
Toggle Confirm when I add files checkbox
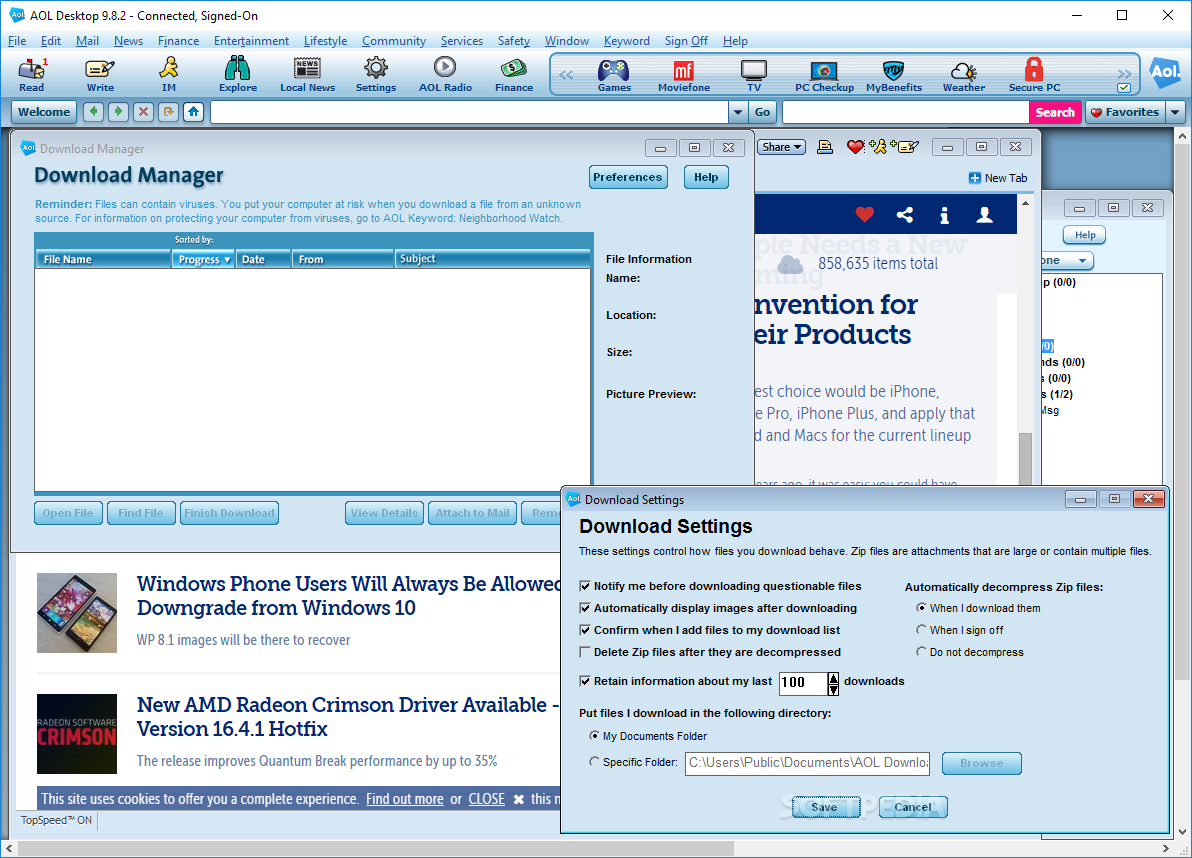[x=585, y=630]
